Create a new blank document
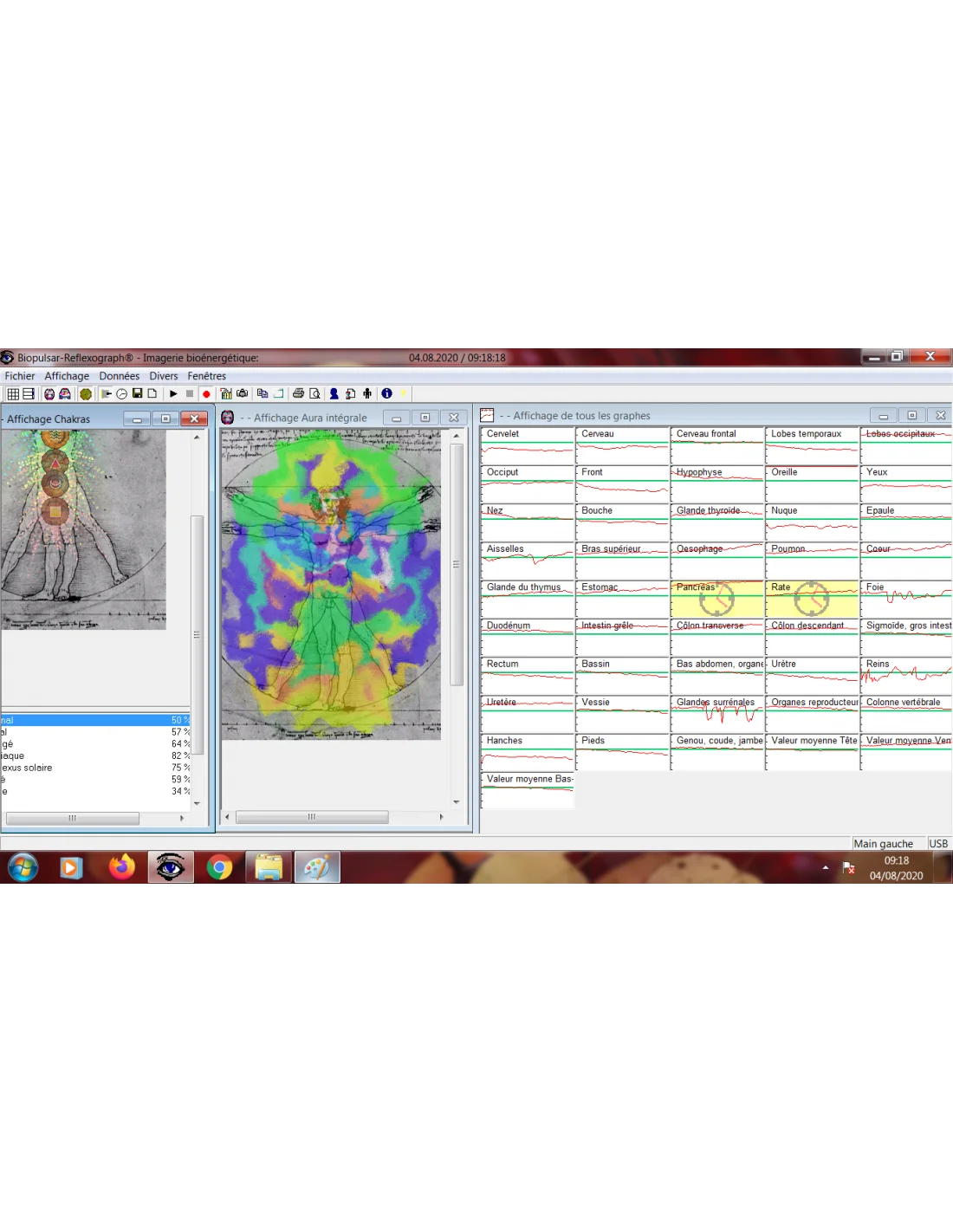 (152, 394)
